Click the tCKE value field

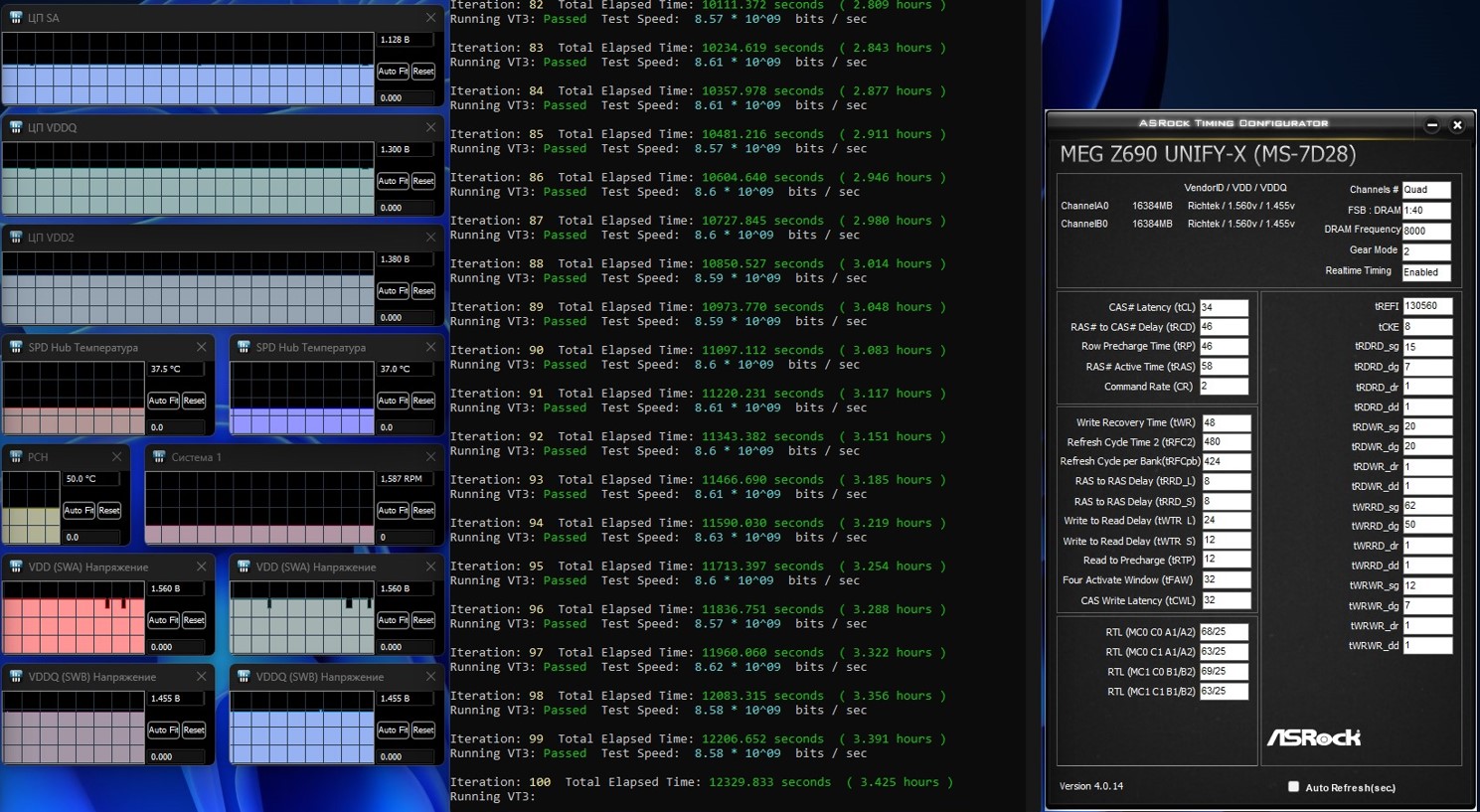click(x=1427, y=327)
